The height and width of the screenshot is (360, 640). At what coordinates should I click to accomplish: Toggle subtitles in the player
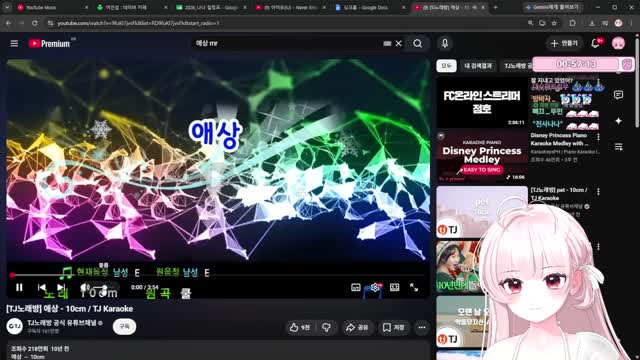(x=356, y=287)
